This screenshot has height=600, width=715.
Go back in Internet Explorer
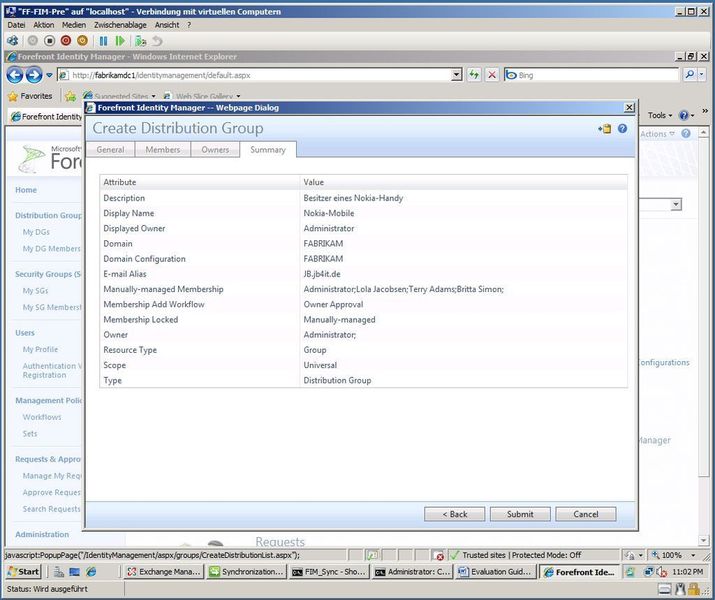click(x=15, y=75)
